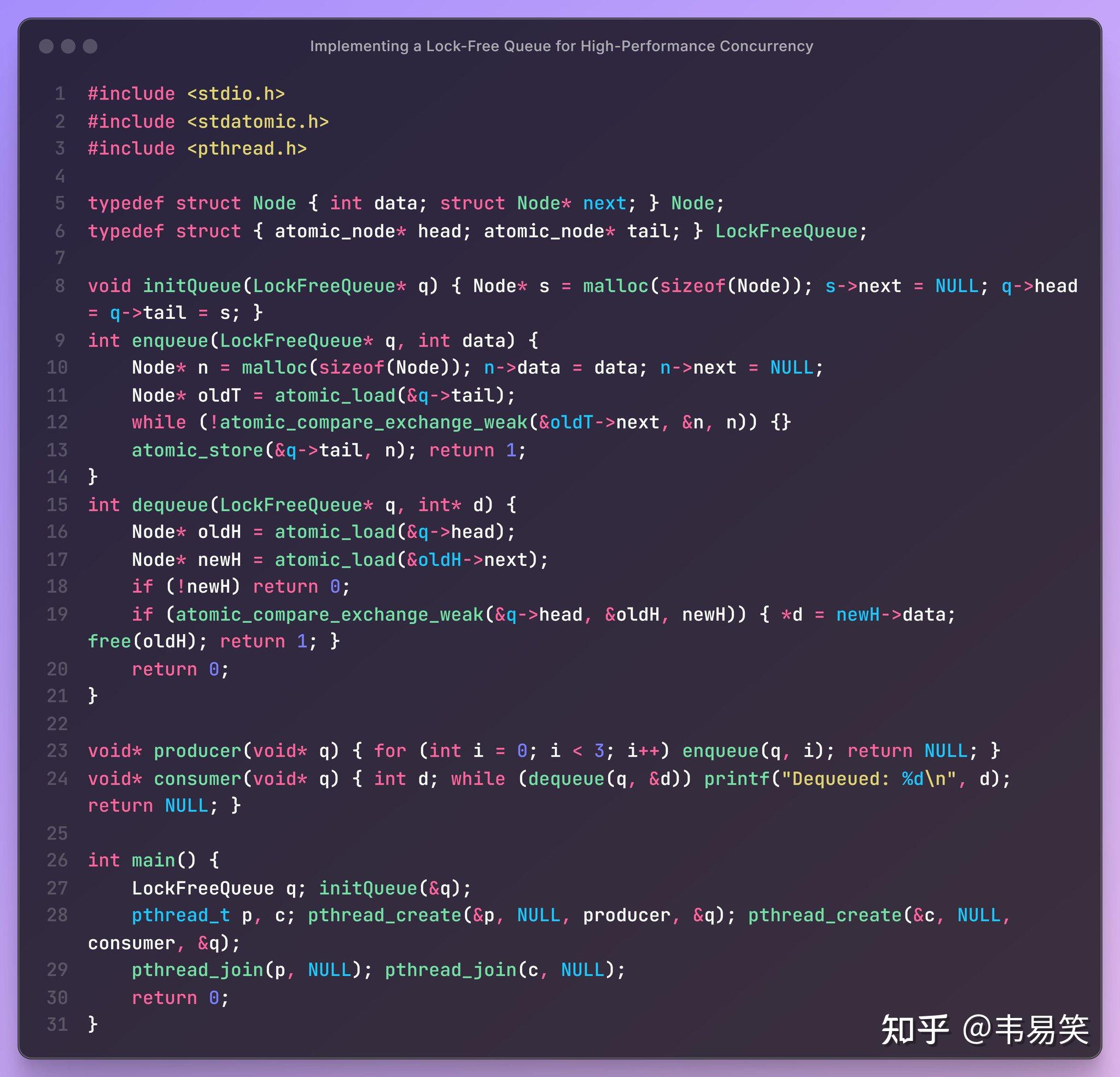This screenshot has width=1120, height=1077.
Task: Click the 'enqueue' function name on line 9
Action: point(170,341)
